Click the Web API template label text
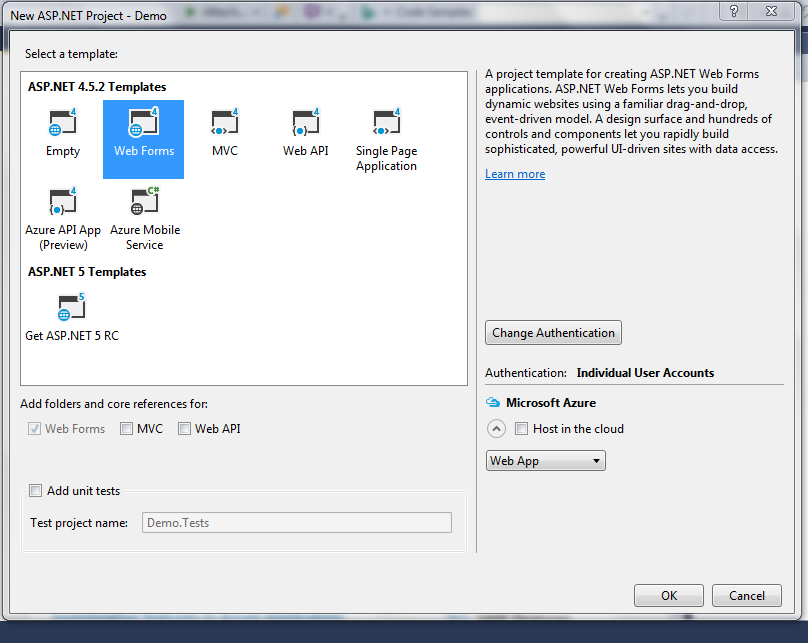 (x=306, y=151)
